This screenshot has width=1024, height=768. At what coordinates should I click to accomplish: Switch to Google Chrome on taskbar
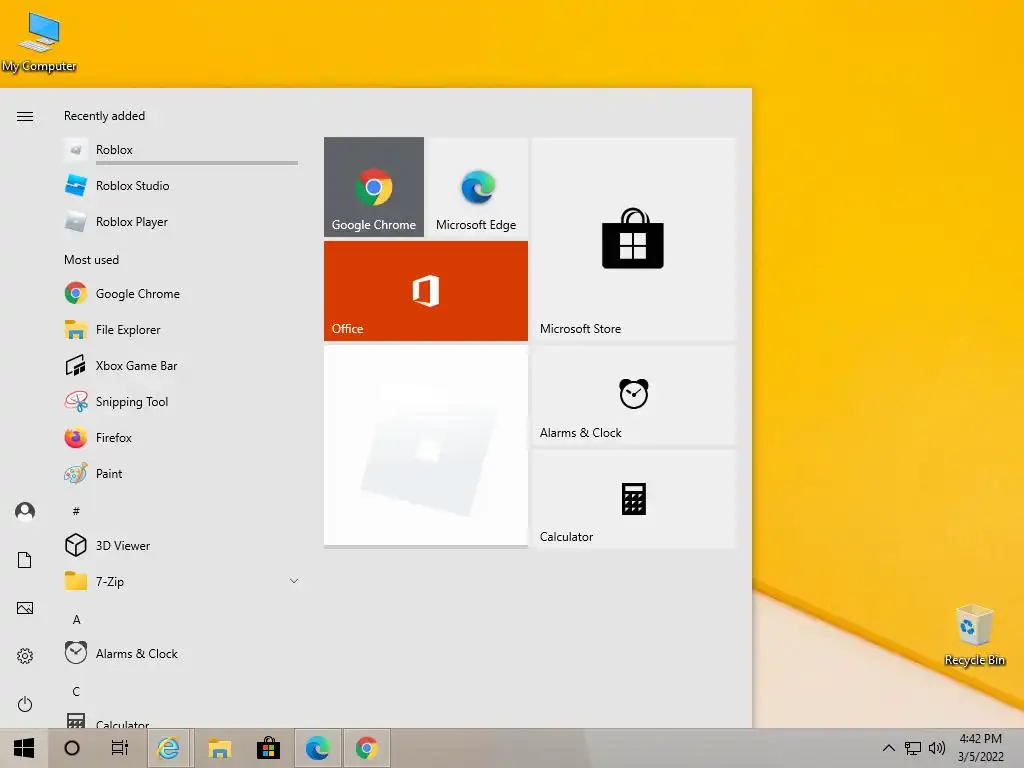tap(366, 748)
